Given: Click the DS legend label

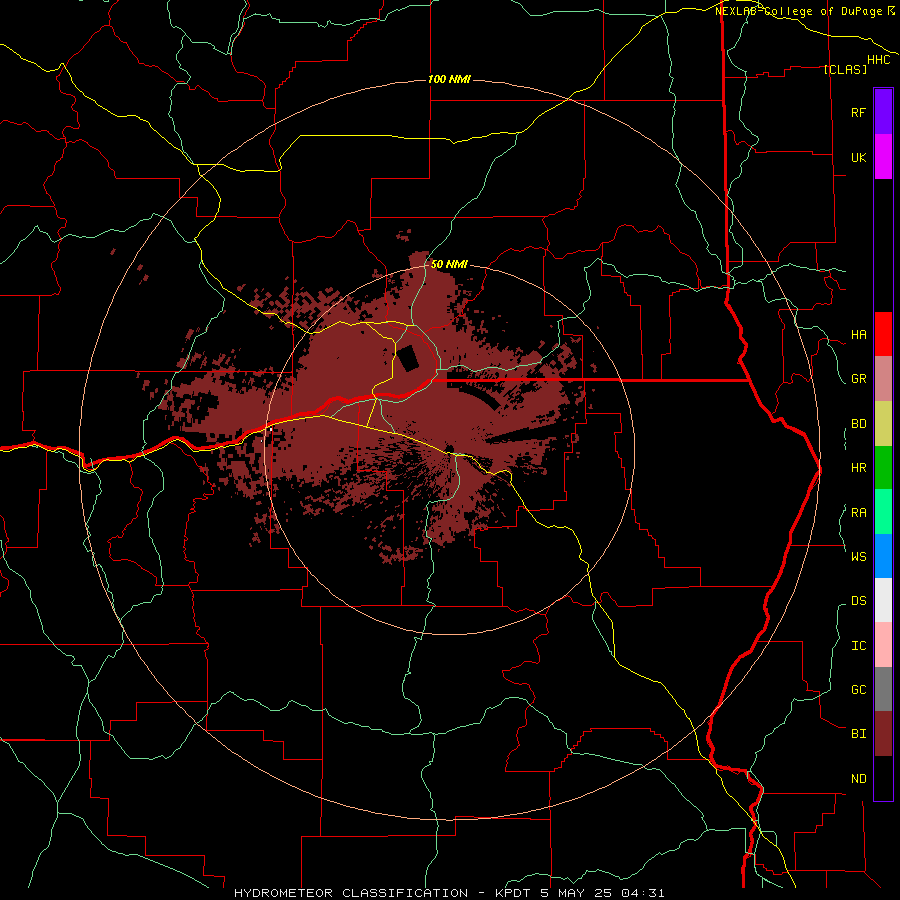Looking at the screenshot, I should coord(858,601).
